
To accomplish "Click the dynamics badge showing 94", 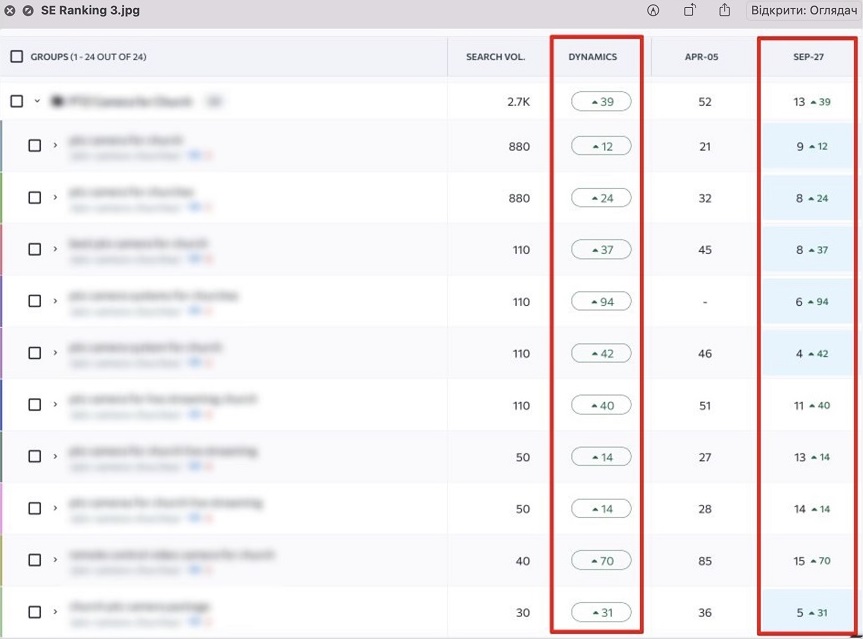I will [x=601, y=301].
